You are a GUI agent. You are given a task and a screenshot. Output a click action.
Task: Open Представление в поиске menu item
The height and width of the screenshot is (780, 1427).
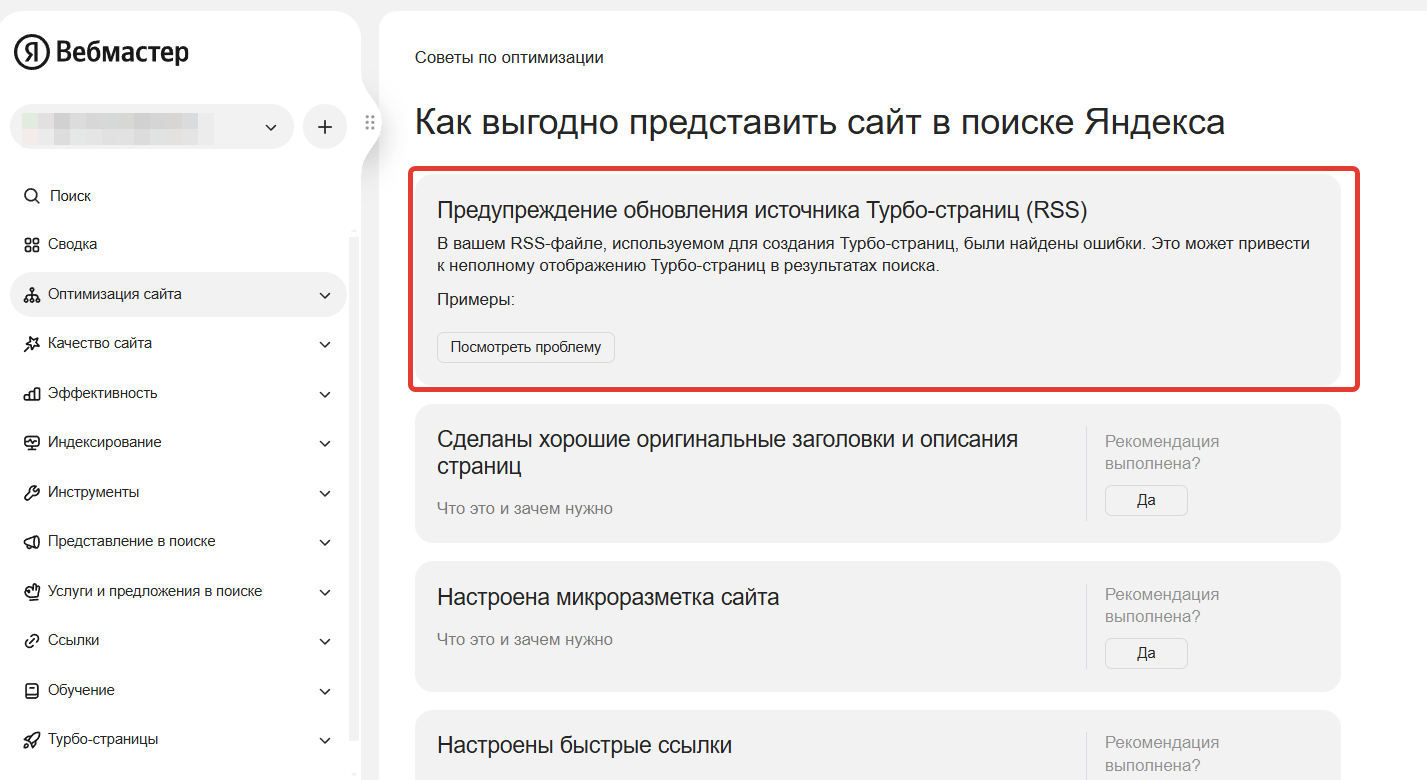click(x=131, y=542)
